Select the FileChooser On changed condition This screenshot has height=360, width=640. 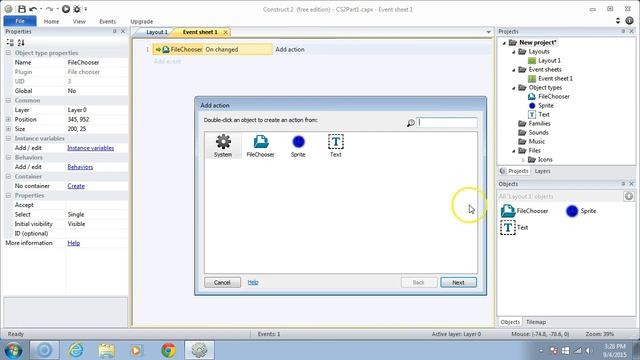212,49
